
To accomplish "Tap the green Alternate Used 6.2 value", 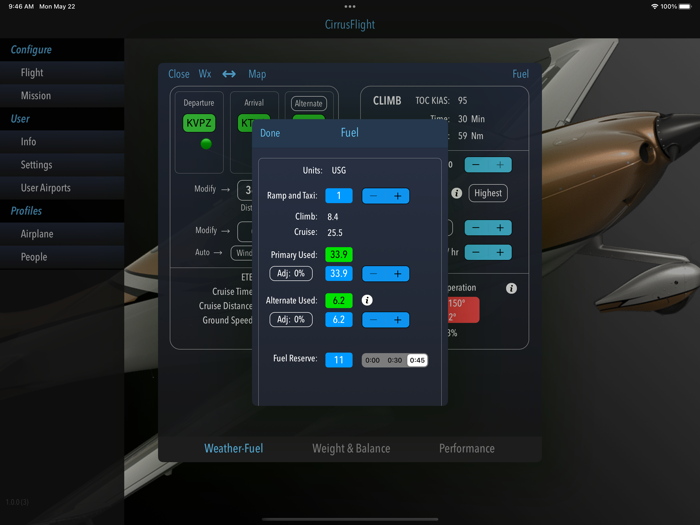I will point(339,300).
